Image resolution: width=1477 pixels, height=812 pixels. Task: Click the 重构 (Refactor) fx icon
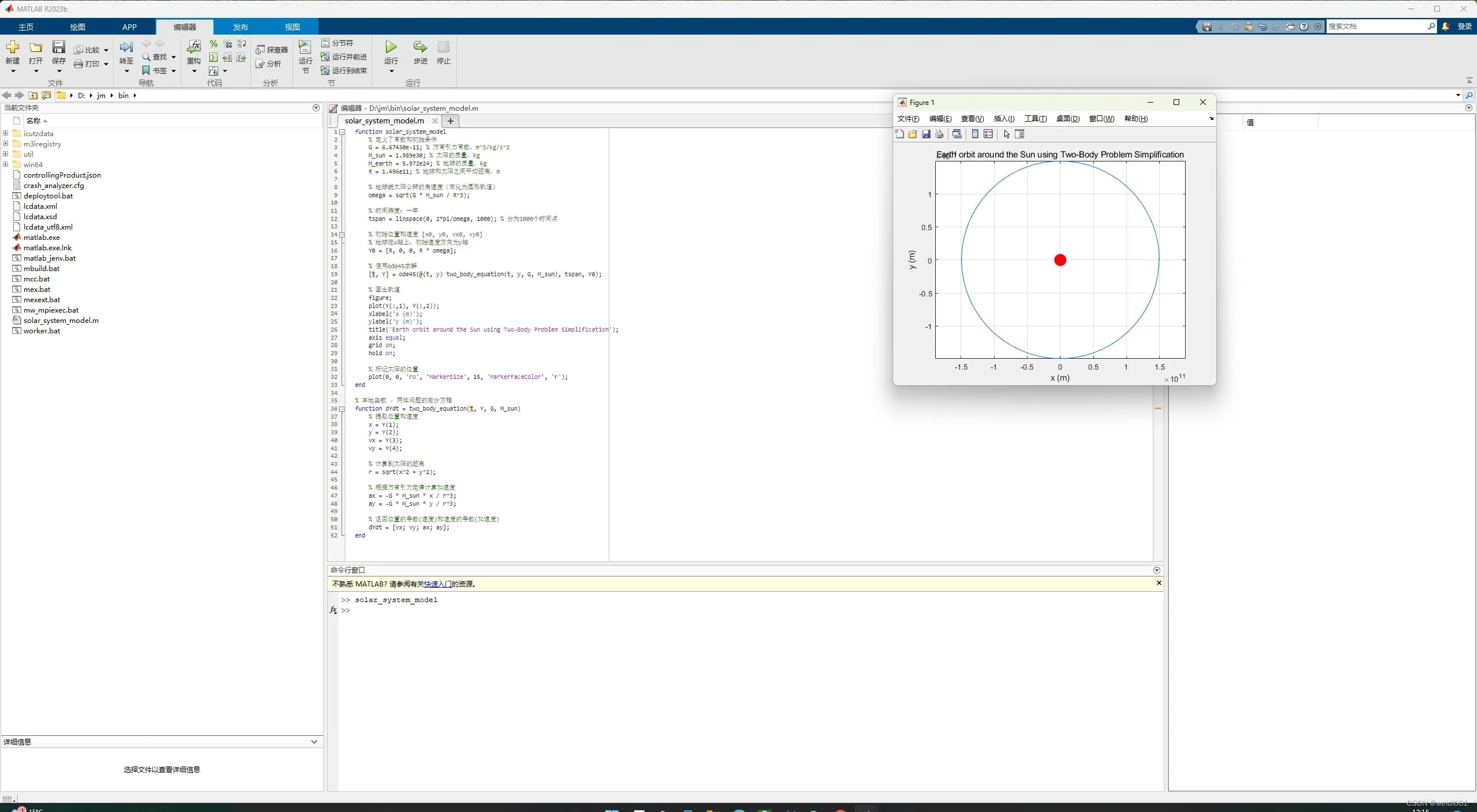click(x=194, y=47)
